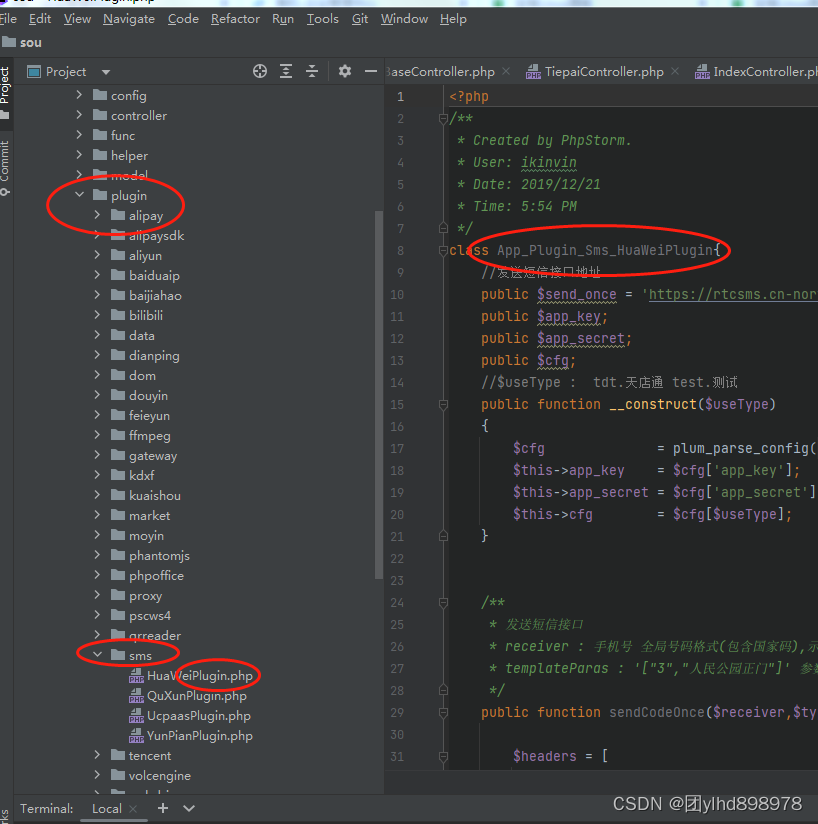Click the Collapse All icon in Project panel
Viewport: 818px width, 824px height.
312,71
